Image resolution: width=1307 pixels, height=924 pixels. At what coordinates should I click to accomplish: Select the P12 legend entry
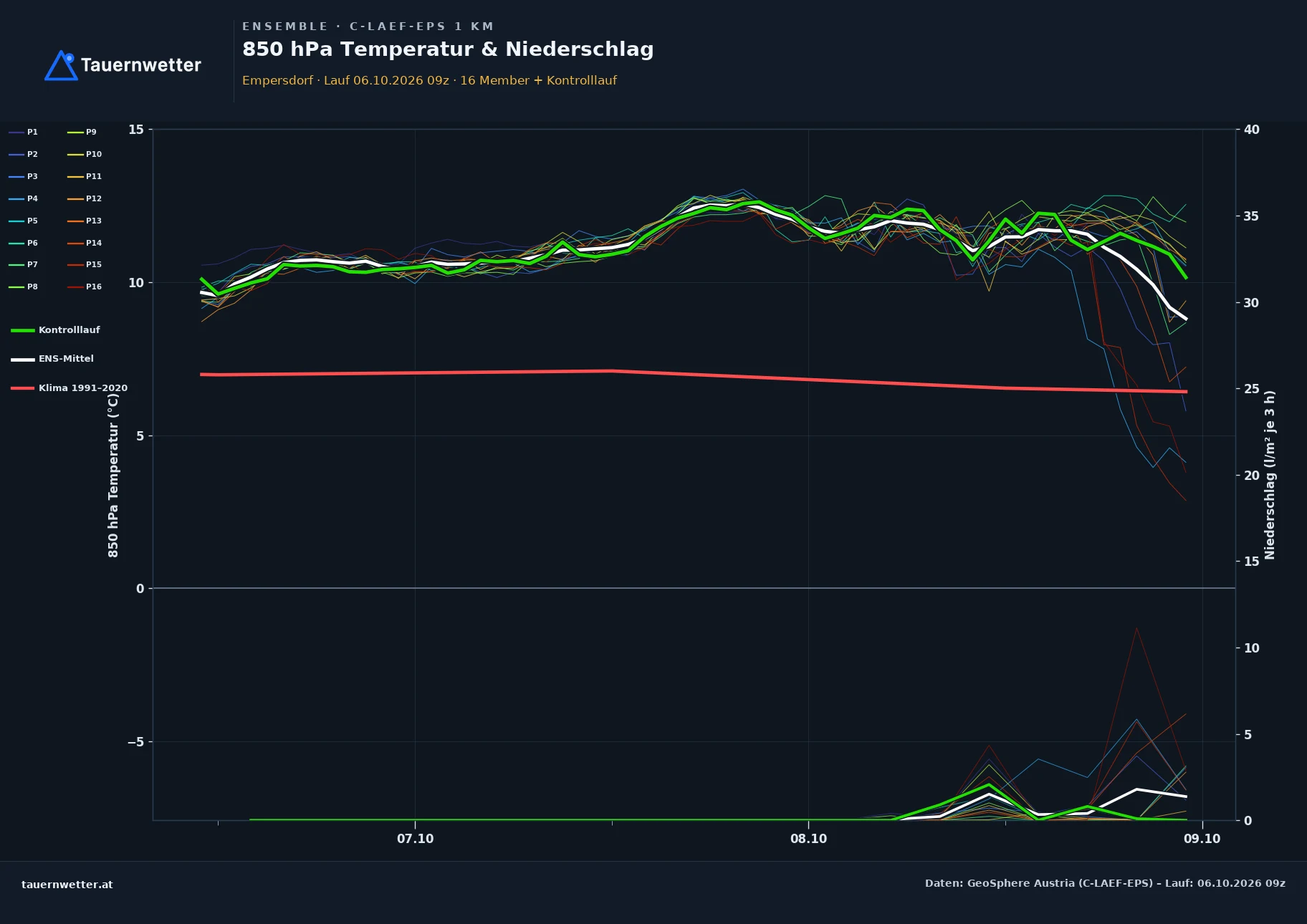85,198
